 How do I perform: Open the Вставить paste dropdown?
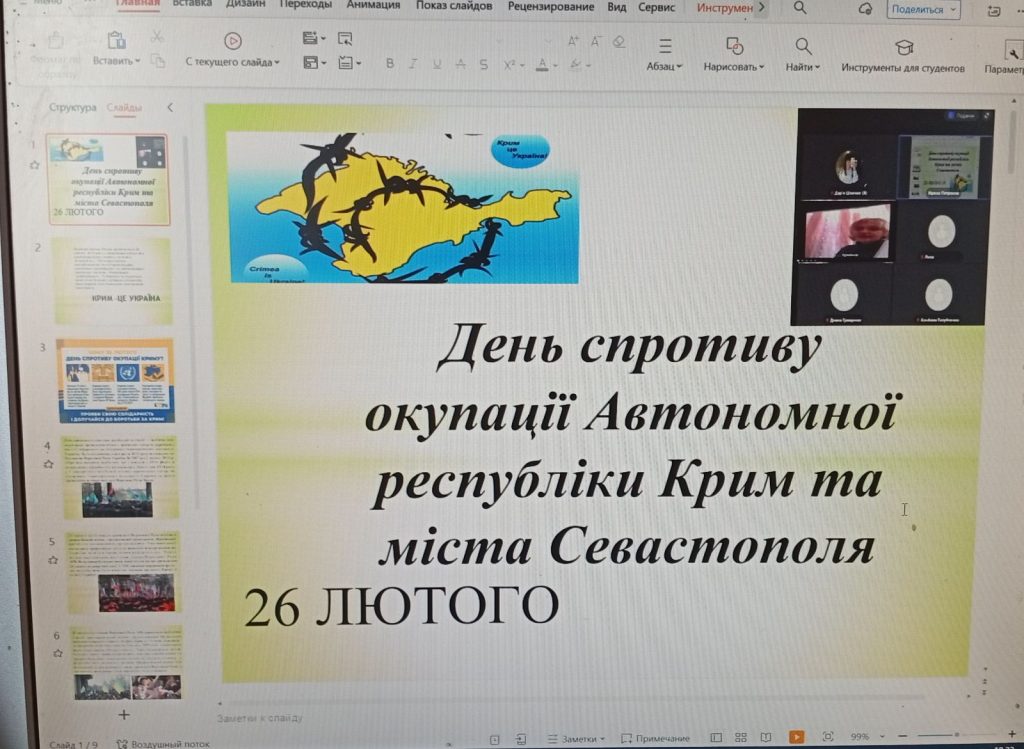point(116,61)
